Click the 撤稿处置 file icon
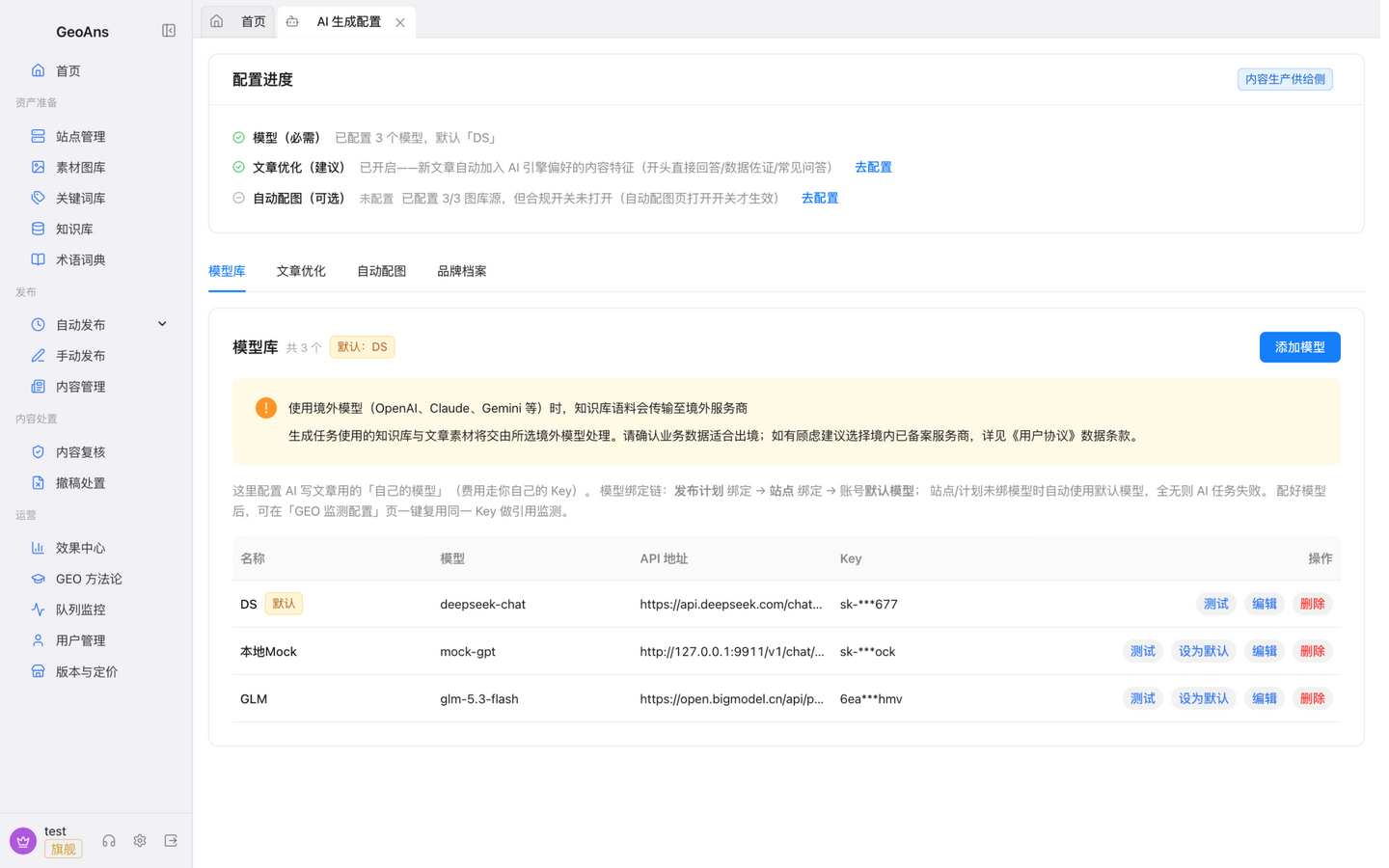This screenshot has width=1389, height=868. (38, 483)
